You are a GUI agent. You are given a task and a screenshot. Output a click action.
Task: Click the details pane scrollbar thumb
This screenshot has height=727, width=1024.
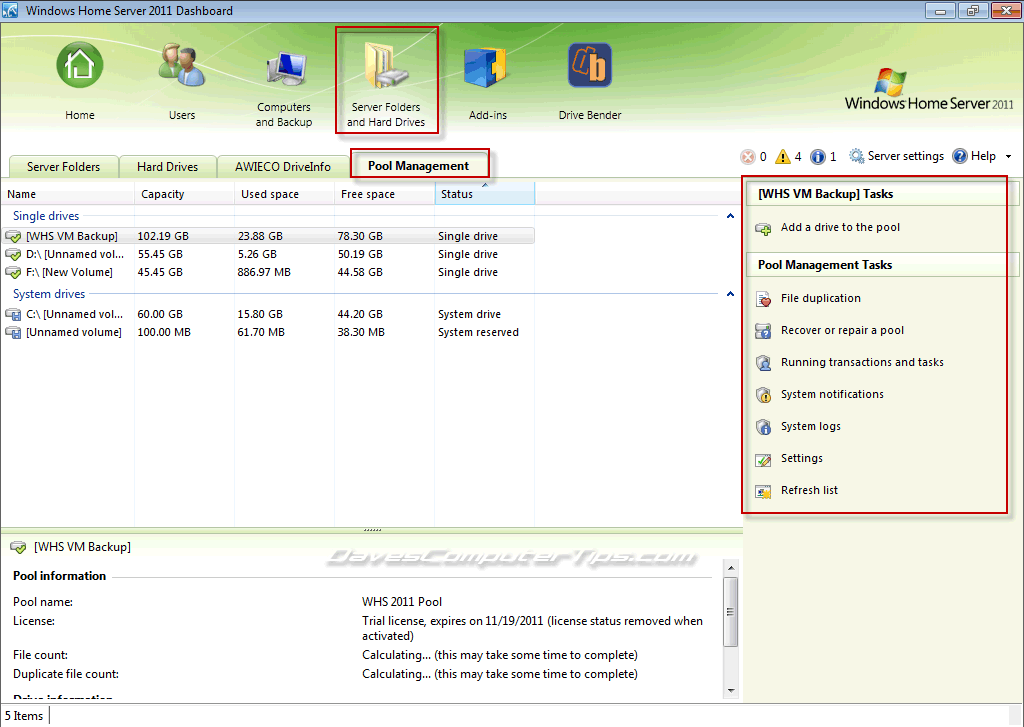click(731, 612)
